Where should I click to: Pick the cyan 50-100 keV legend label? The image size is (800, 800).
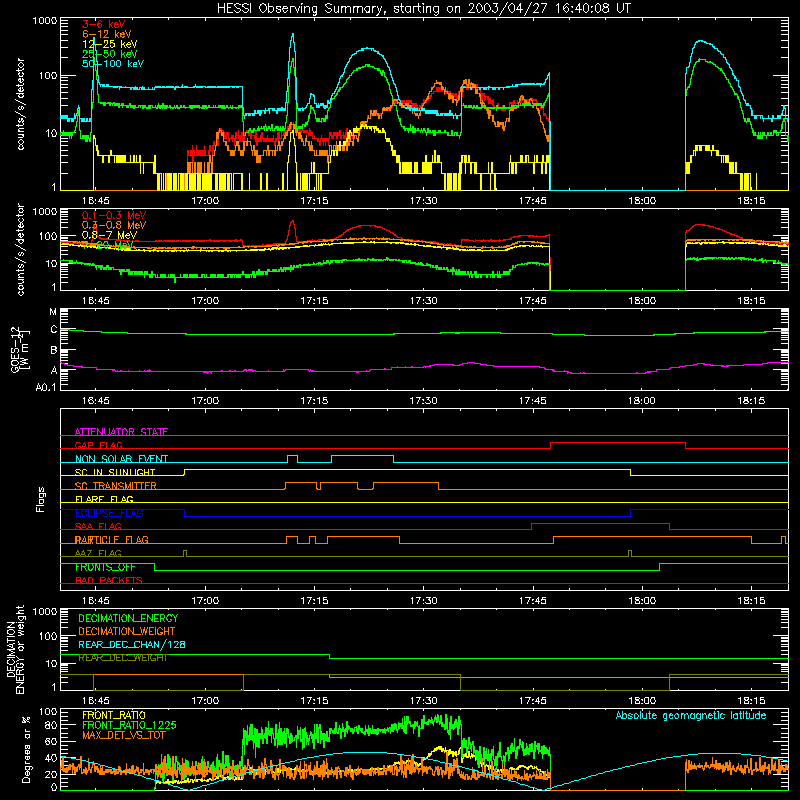tap(113, 64)
